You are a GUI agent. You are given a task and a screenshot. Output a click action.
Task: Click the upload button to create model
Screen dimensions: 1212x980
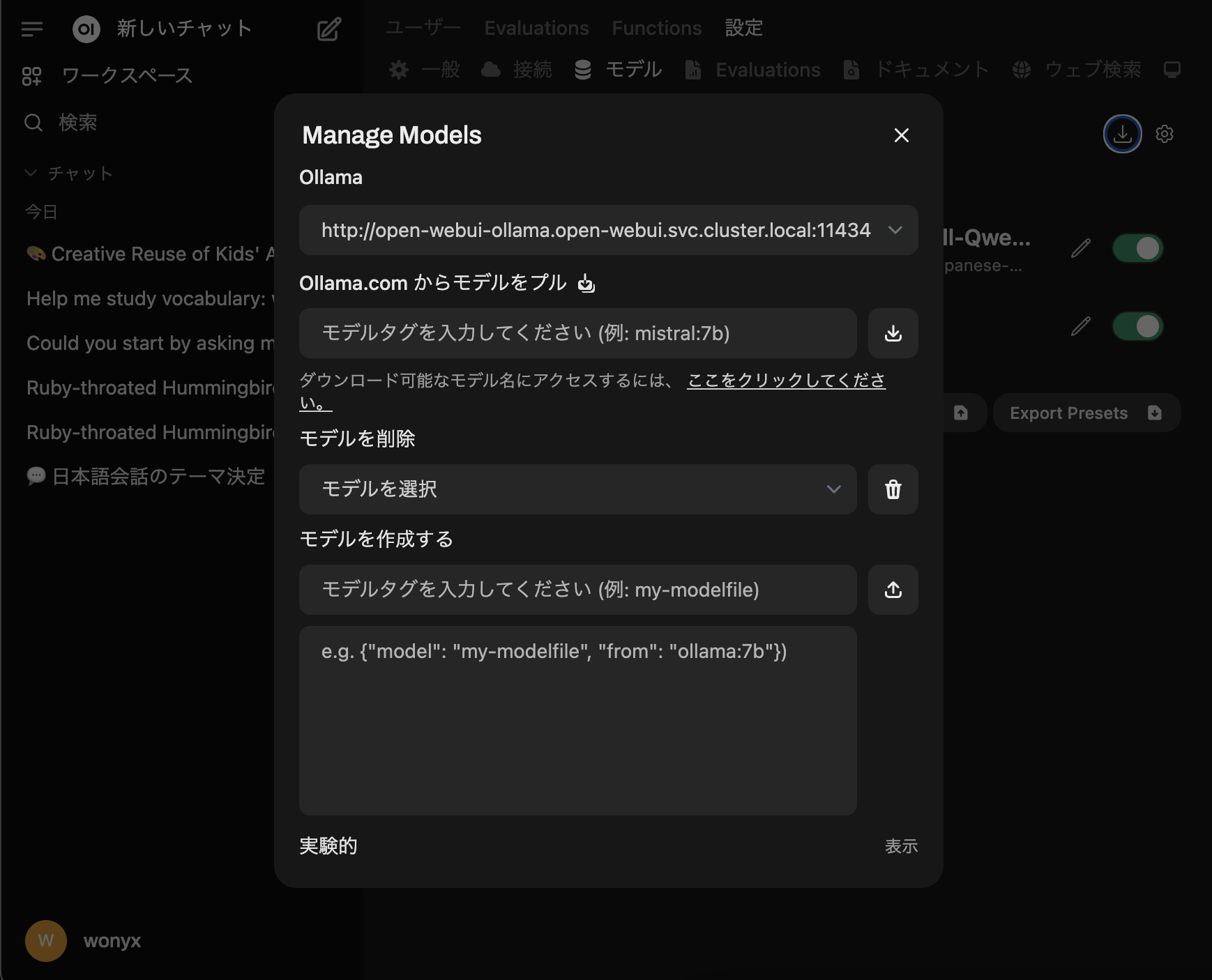pos(893,590)
